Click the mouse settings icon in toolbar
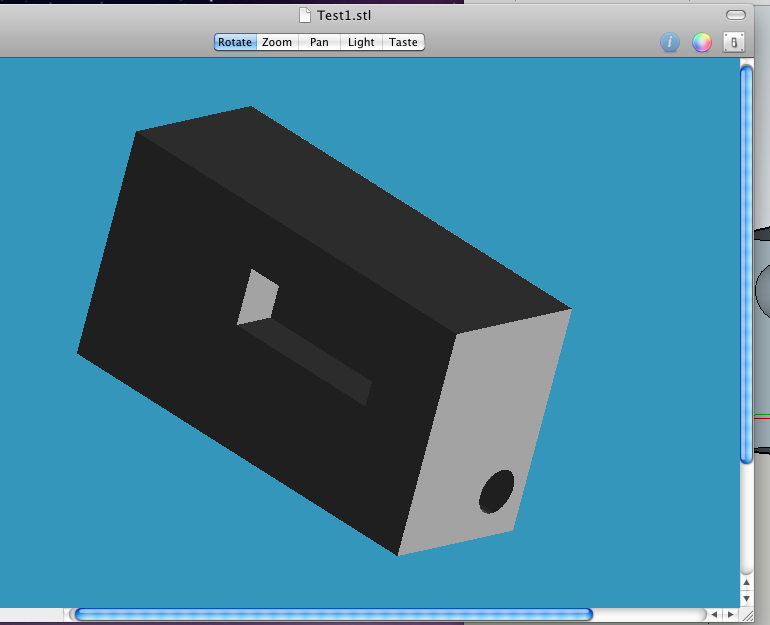 (x=734, y=42)
